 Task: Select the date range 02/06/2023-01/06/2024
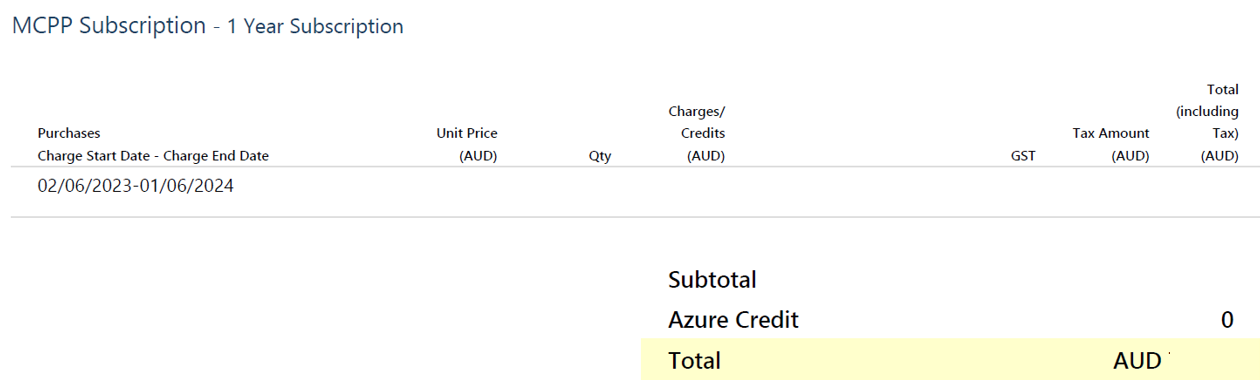pos(136,186)
